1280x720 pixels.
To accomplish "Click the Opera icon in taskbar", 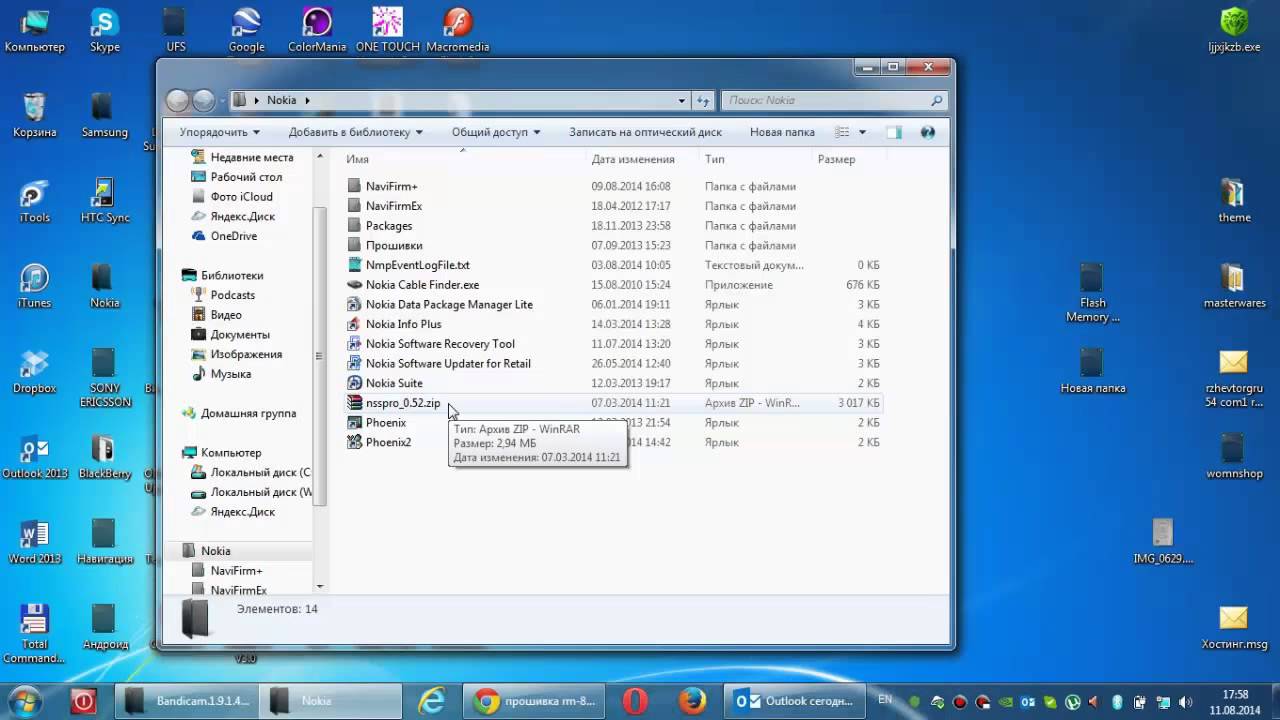I will pyautogui.click(x=635, y=701).
